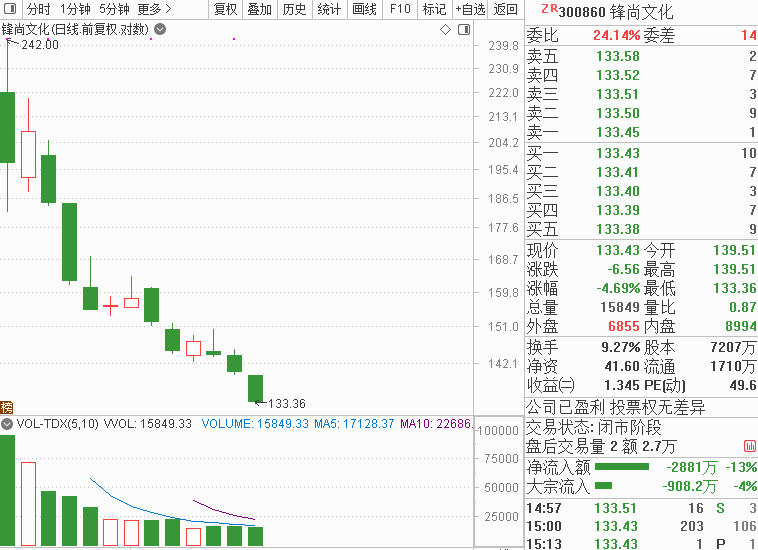Click the 外盘 value 6855
Image resolution: width=758 pixels, height=550 pixels.
coord(624,326)
